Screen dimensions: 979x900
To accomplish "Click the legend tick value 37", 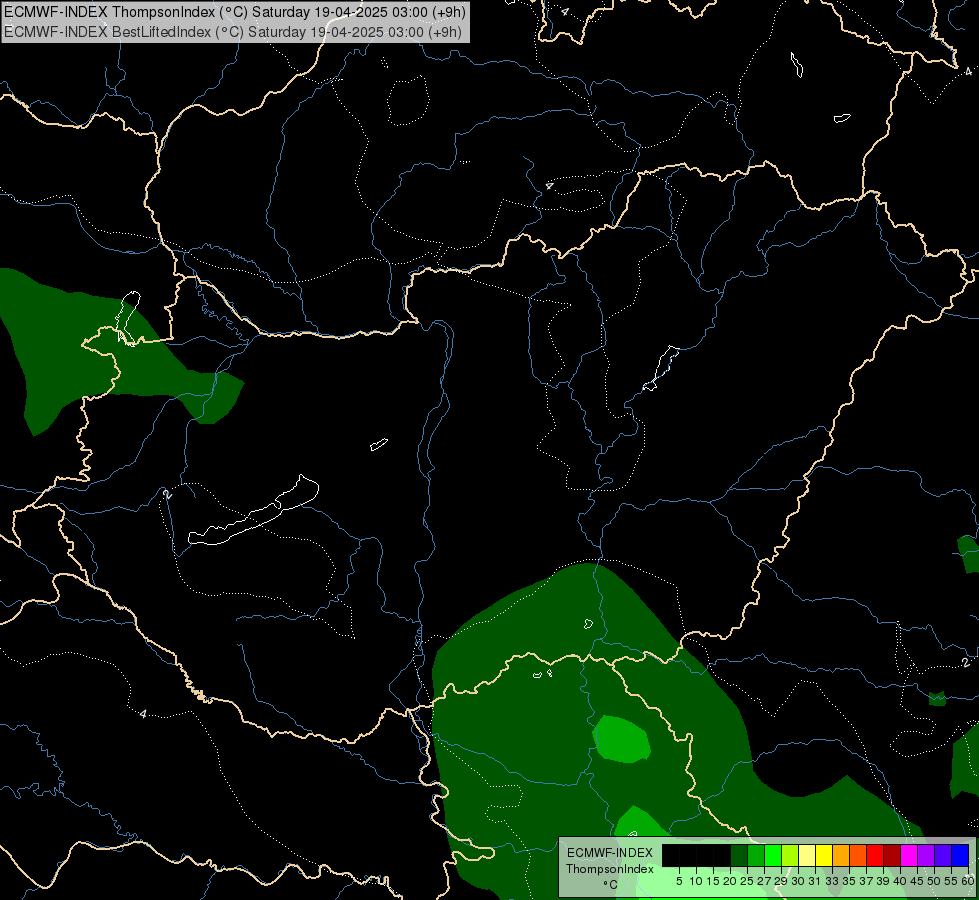I will pos(867,881).
